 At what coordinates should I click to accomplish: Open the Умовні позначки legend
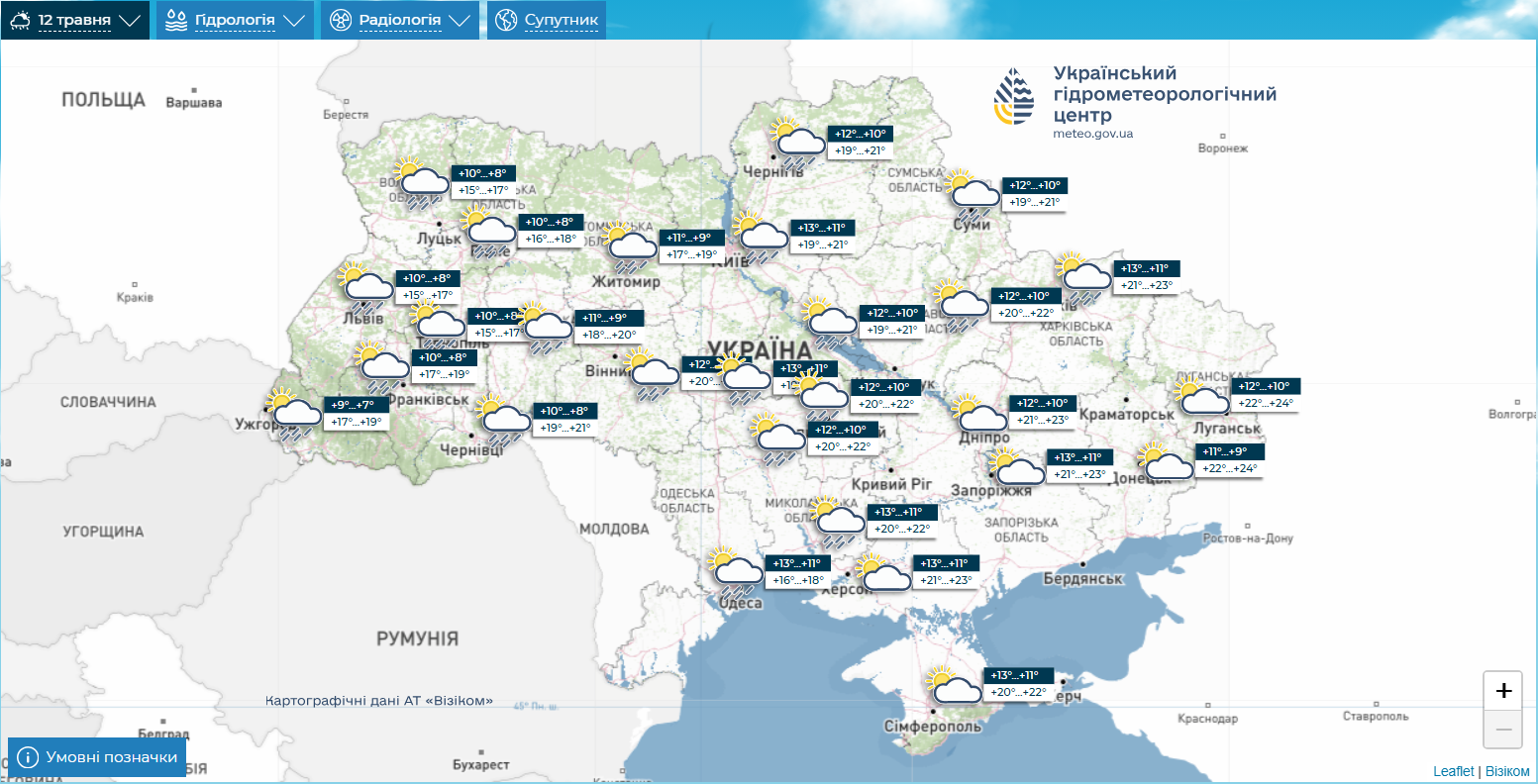tap(97, 757)
